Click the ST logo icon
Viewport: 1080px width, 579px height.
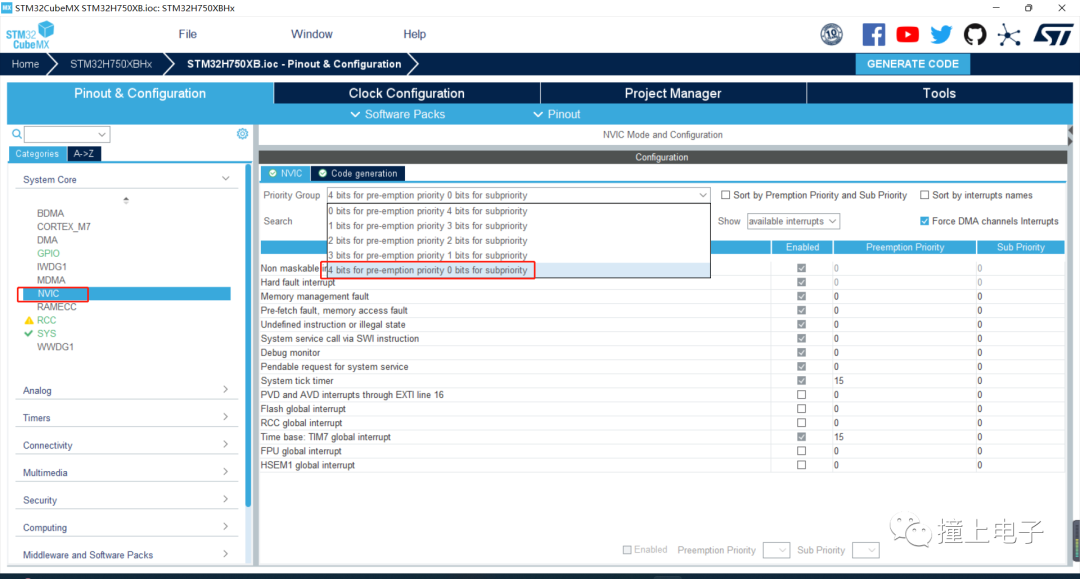point(1053,34)
